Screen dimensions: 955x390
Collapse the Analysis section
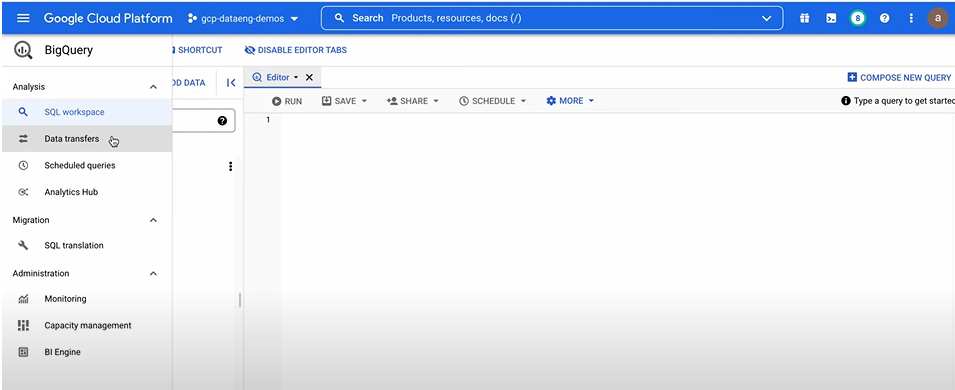coord(153,87)
